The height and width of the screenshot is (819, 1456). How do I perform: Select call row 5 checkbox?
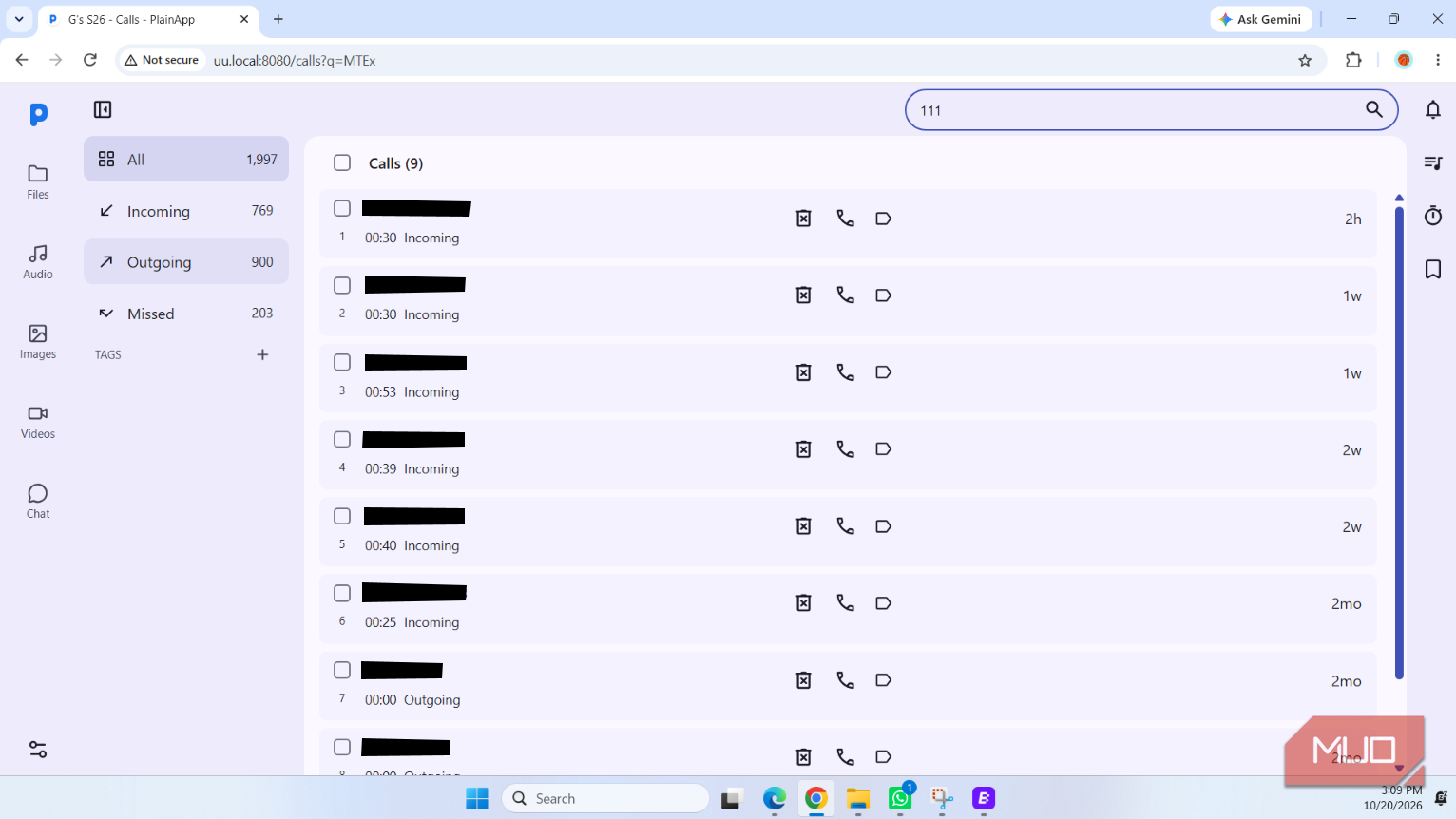(x=342, y=516)
